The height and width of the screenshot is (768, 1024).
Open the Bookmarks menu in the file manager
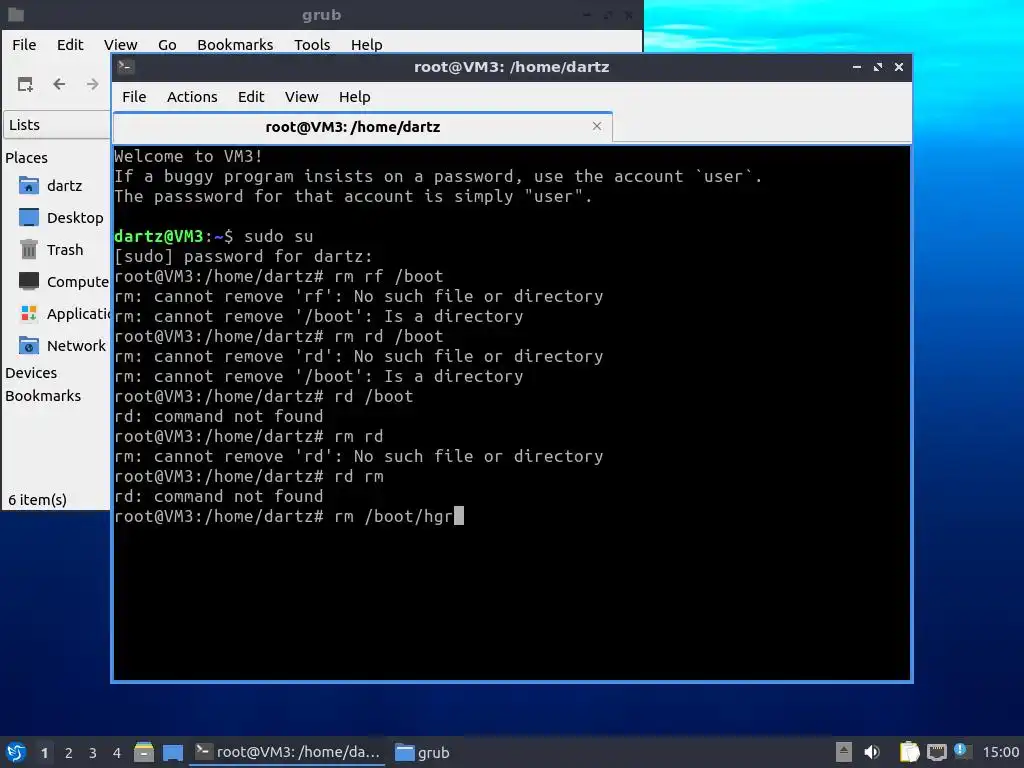click(235, 44)
